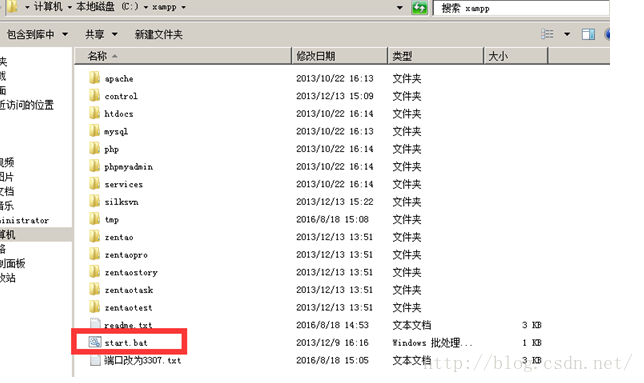Sort by the 大小 column header
Image resolution: width=644 pixels, height=383 pixels.
click(x=516, y=56)
